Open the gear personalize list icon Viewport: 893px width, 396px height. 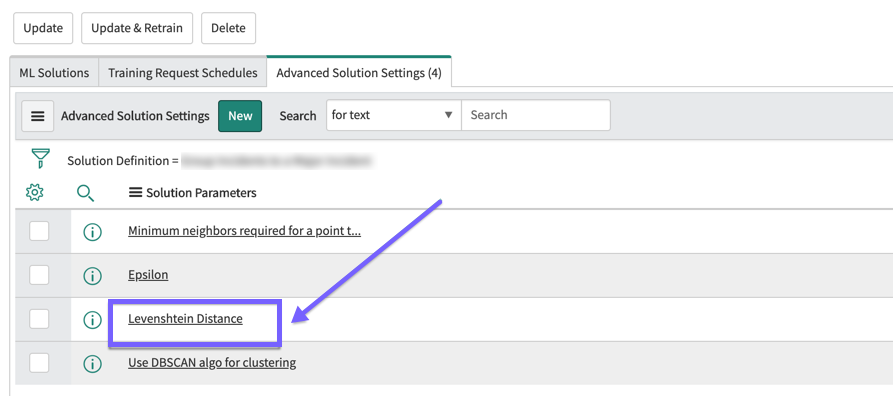coord(35,193)
